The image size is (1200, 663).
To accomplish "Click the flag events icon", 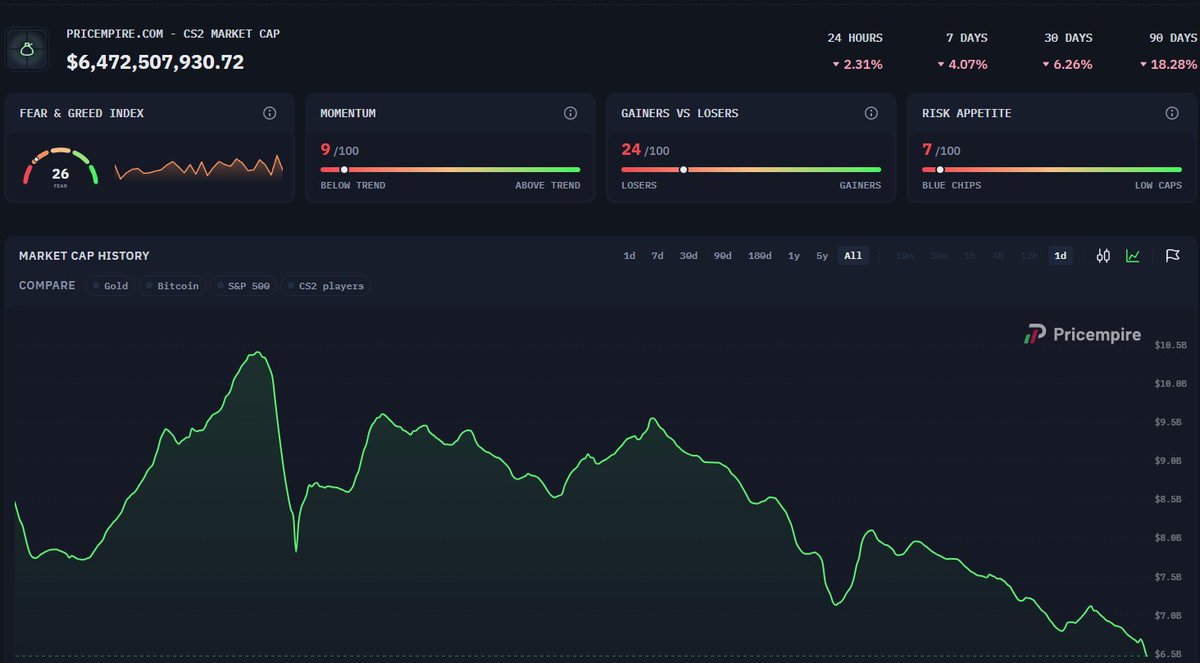I will (1172, 256).
